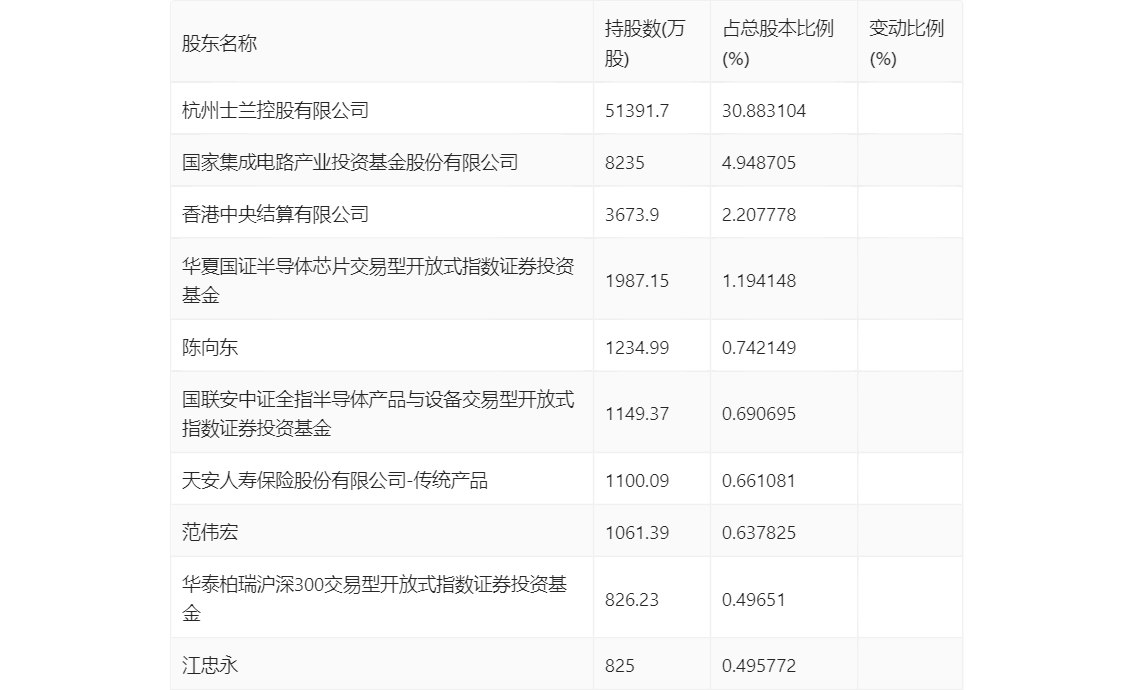Click the share count 8235
Screen dimensions: 1134x690
[x=624, y=163]
